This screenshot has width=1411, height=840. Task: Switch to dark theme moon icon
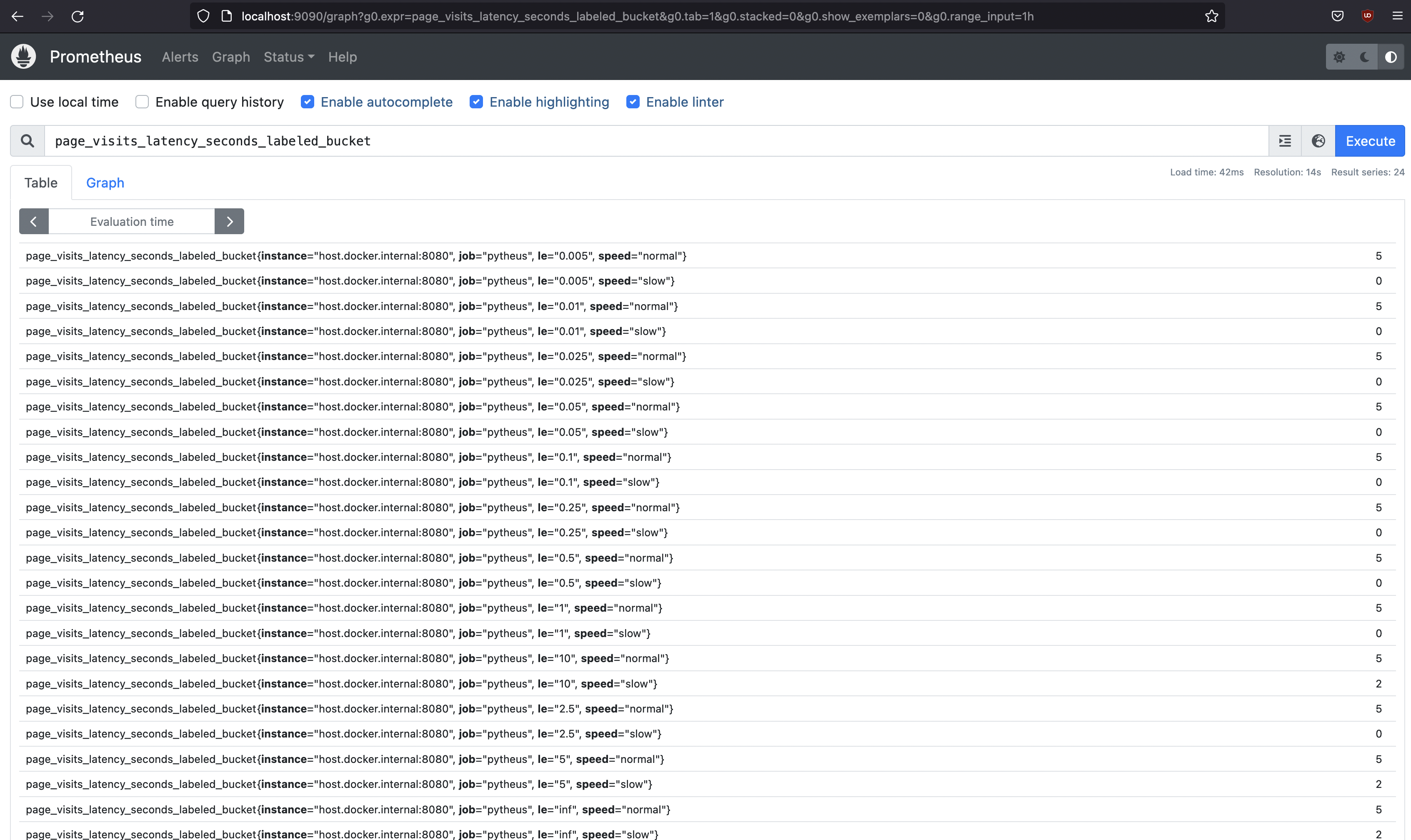point(1365,57)
